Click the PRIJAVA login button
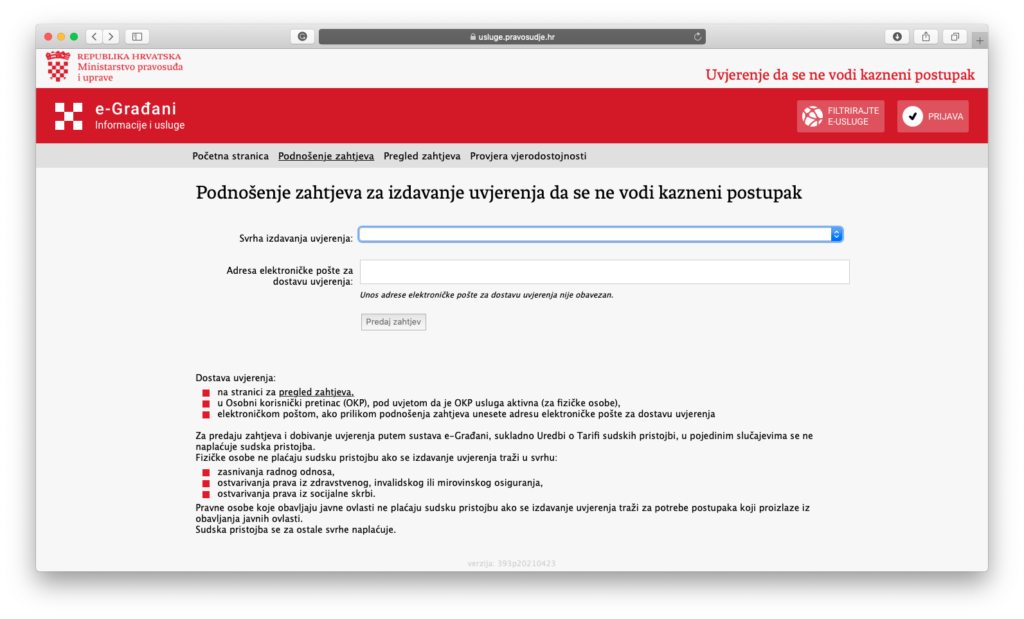The height and width of the screenshot is (619, 1024). point(932,116)
